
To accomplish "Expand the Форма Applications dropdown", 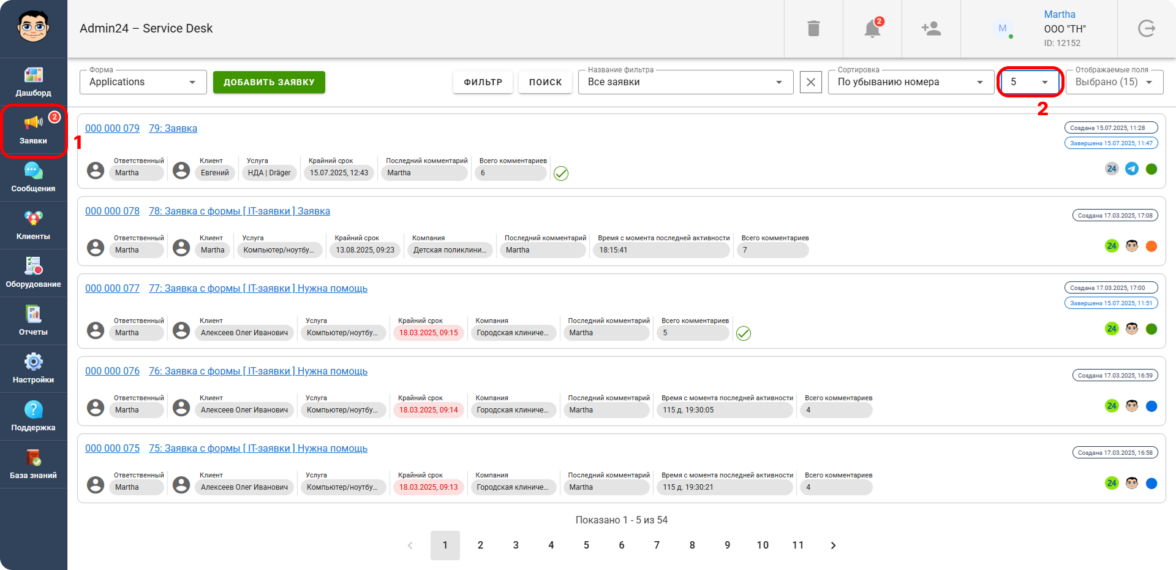I will [142, 82].
